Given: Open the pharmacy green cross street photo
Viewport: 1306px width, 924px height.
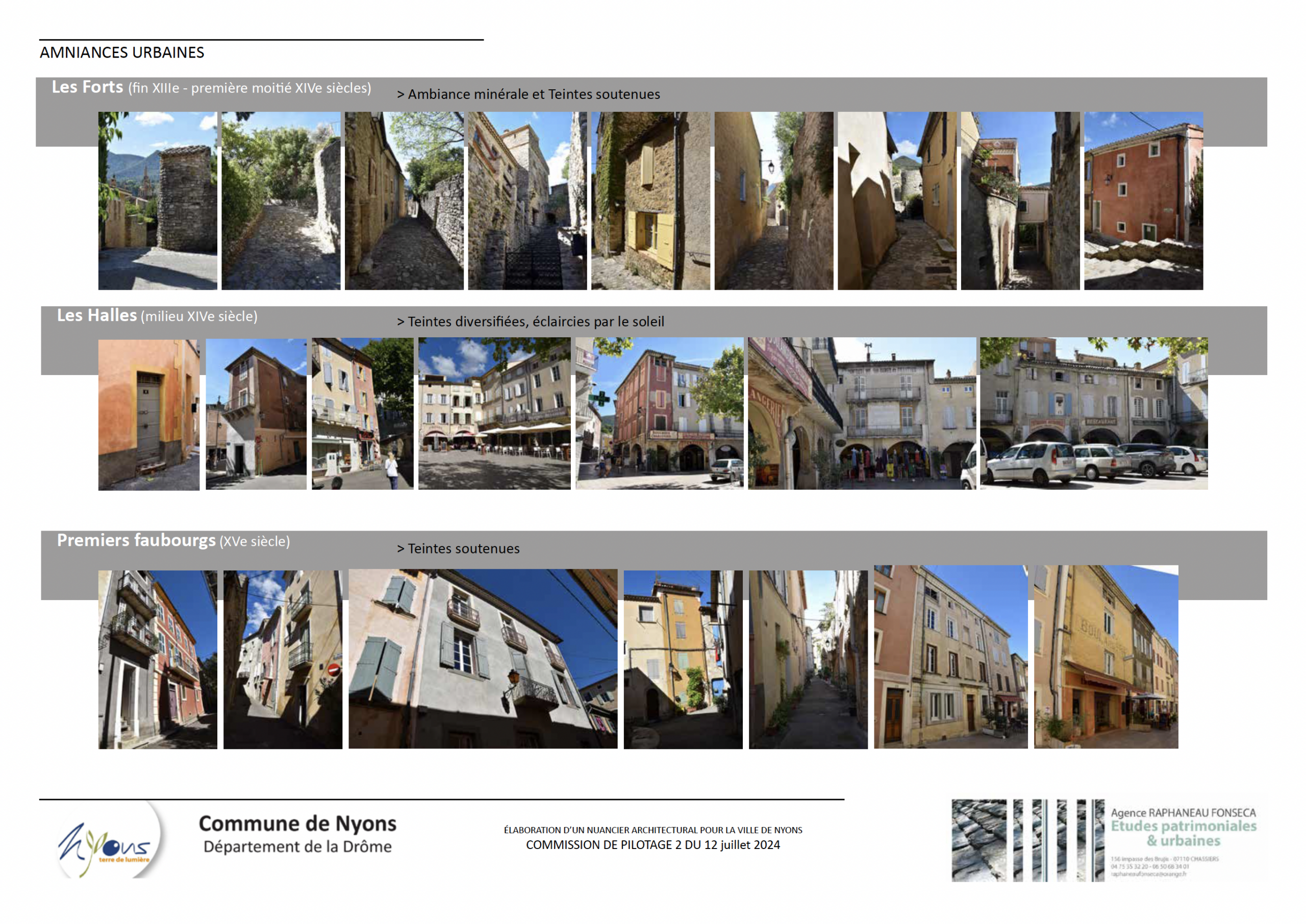Looking at the screenshot, I should pos(659,413).
